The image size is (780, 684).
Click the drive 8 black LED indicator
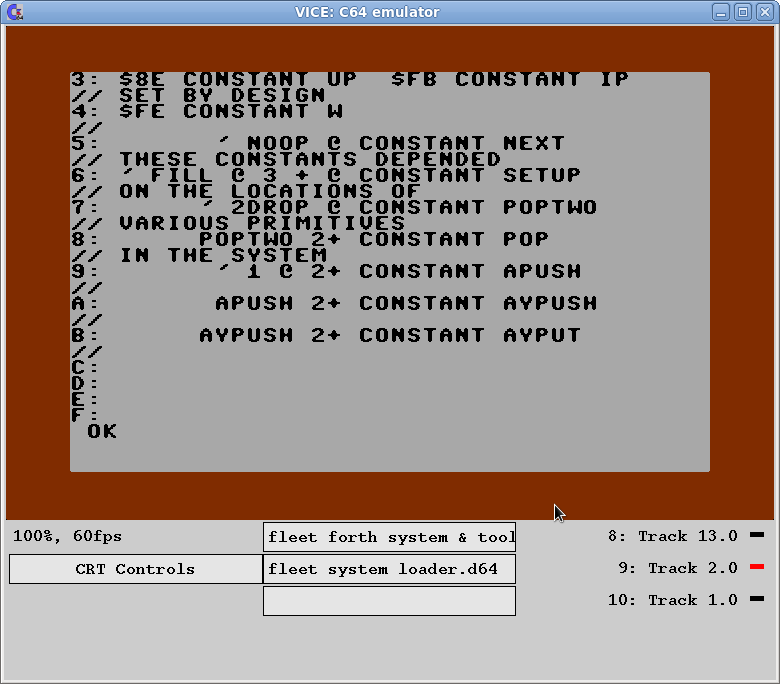coord(756,536)
